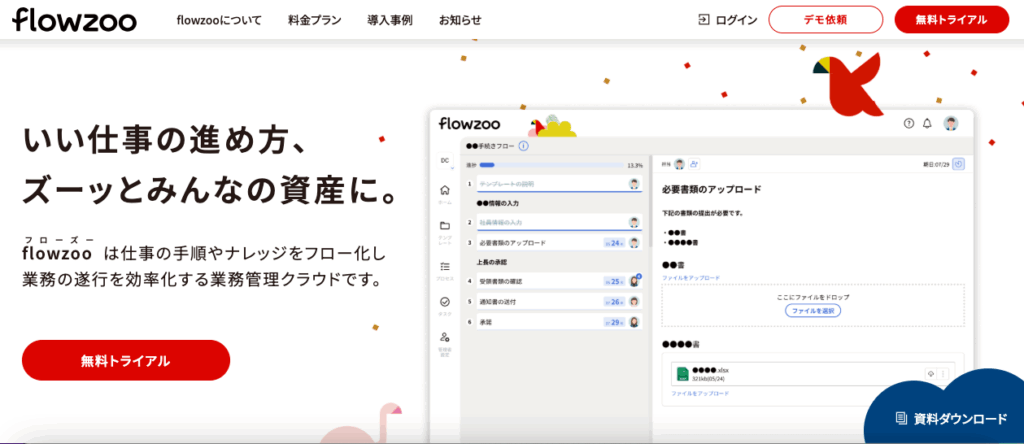
Task: Click ファイルをアップロード link below the xlsx file
Action: click(x=700, y=394)
